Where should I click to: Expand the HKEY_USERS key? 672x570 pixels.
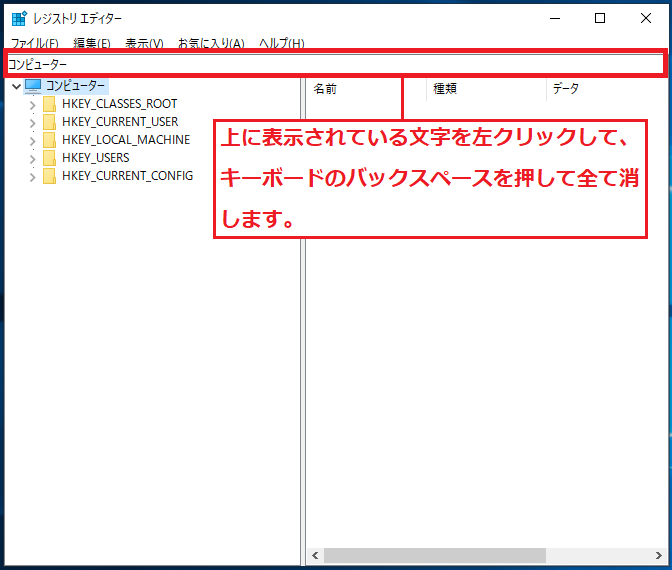33,159
